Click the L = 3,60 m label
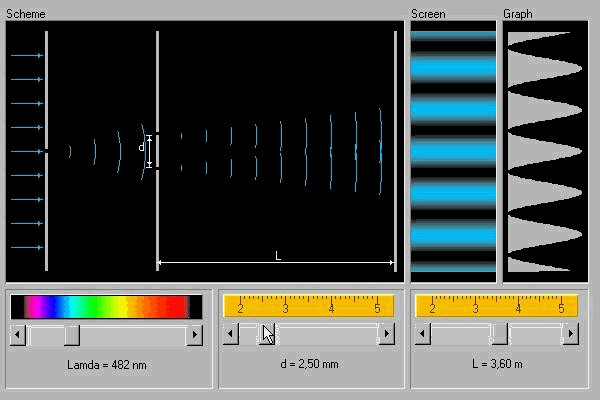The width and height of the screenshot is (600, 400). coord(497,364)
